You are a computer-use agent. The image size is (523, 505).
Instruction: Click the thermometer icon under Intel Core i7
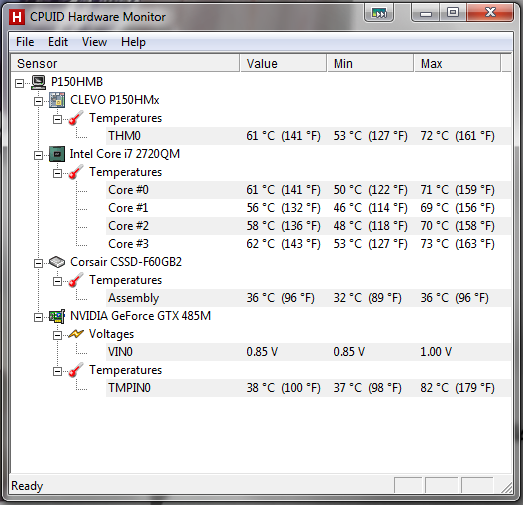pos(76,172)
